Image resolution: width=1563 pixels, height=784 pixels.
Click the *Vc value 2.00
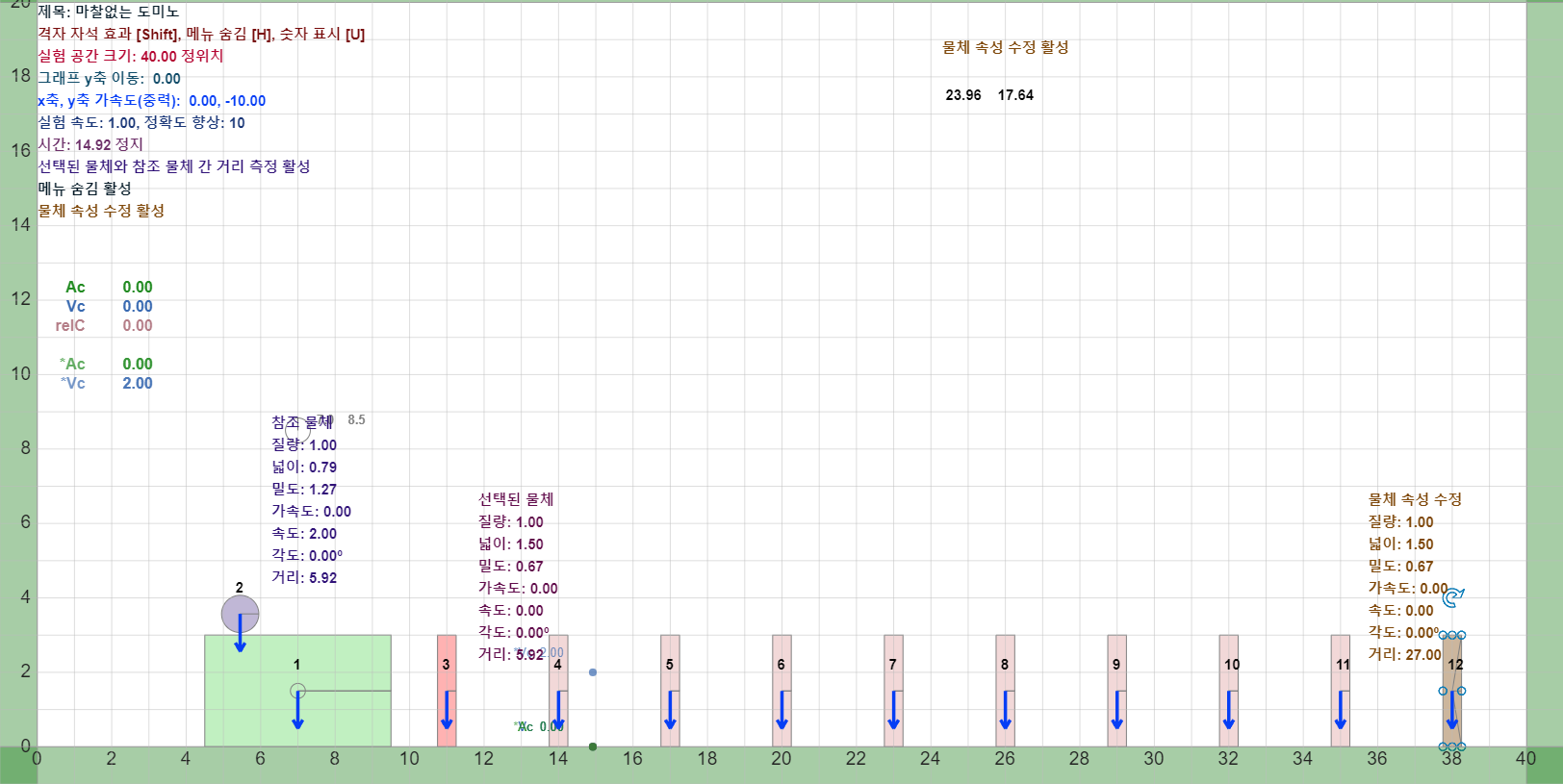click(138, 383)
